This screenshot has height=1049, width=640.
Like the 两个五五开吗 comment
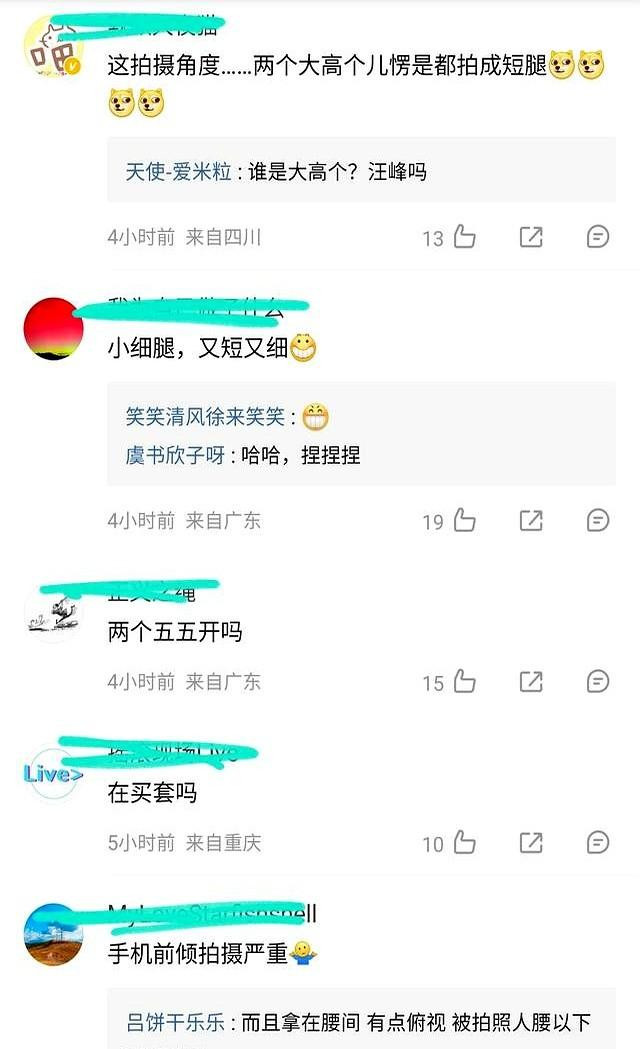pyautogui.click(x=464, y=681)
